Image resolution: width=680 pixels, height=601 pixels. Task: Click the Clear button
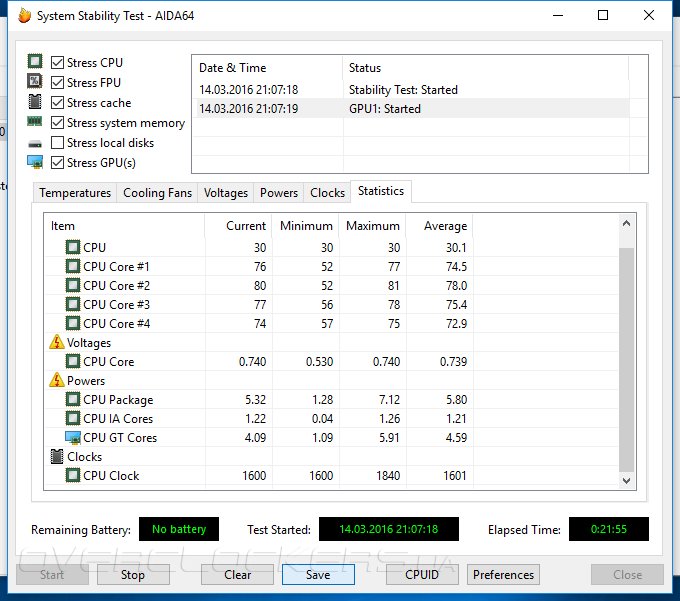[237, 575]
